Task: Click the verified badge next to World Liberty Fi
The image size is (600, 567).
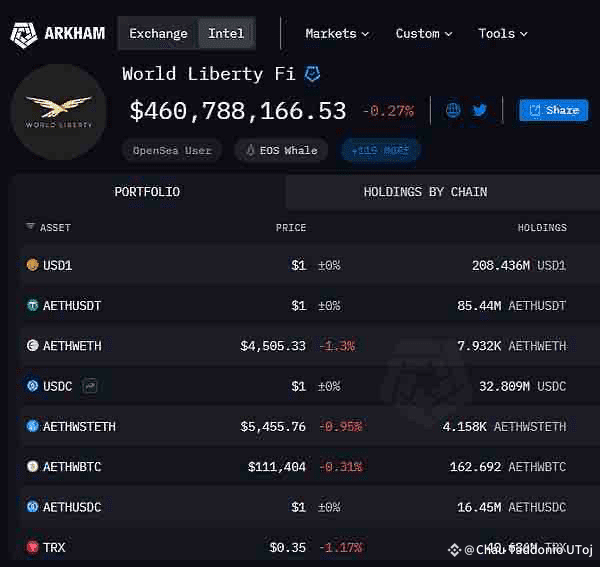Action: click(x=312, y=74)
